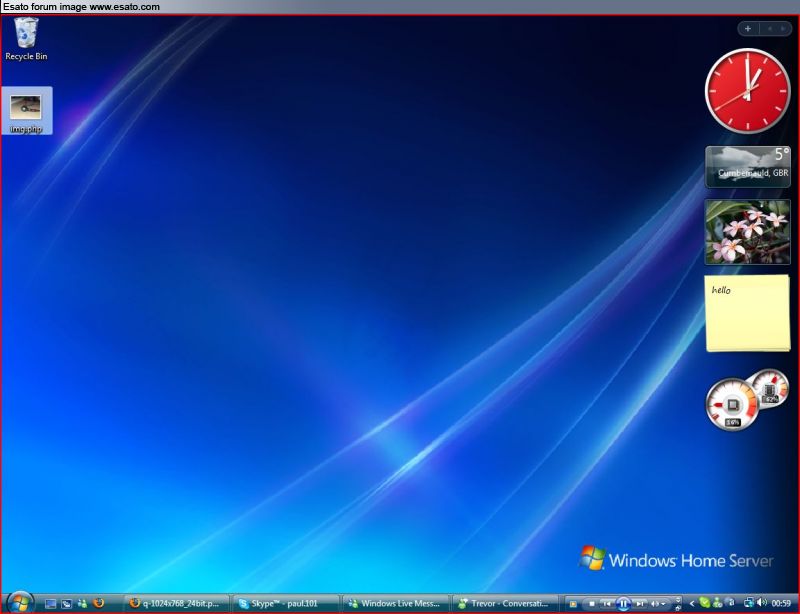Click the Messenger tray icon
Viewport: 800px width, 614px height.
point(717,603)
